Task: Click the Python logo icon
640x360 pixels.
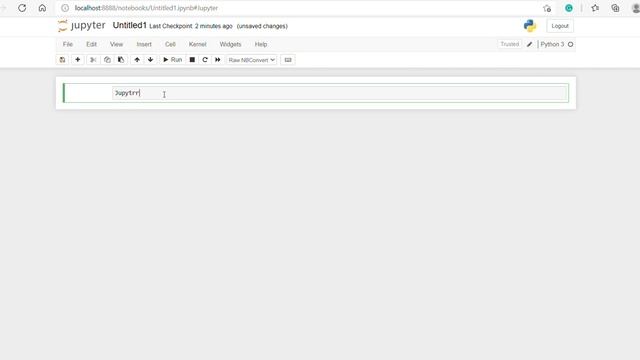Action: point(530,26)
